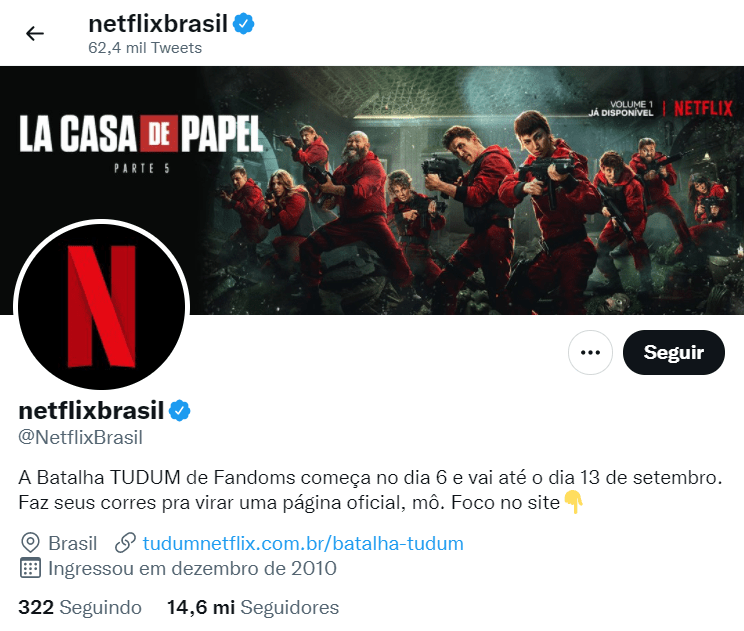Open the Netflix N profile picture

click(102, 306)
